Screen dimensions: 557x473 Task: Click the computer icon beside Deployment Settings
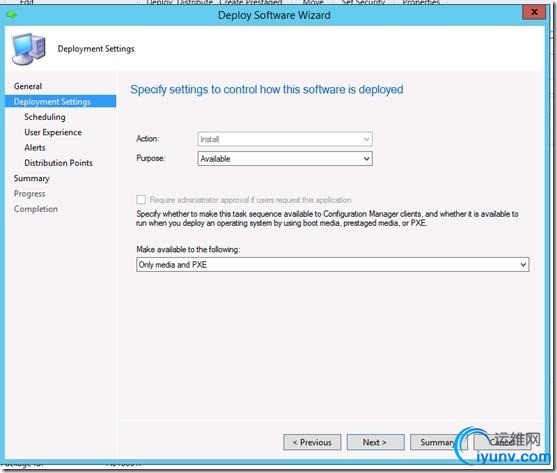[29, 49]
